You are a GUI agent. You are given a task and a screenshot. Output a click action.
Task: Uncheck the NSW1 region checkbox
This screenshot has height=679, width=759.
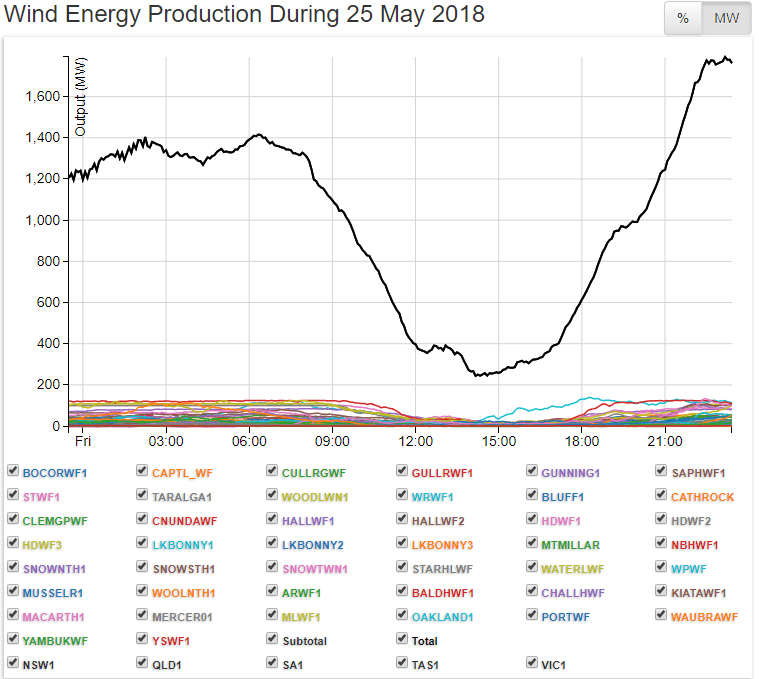[x=13, y=662]
